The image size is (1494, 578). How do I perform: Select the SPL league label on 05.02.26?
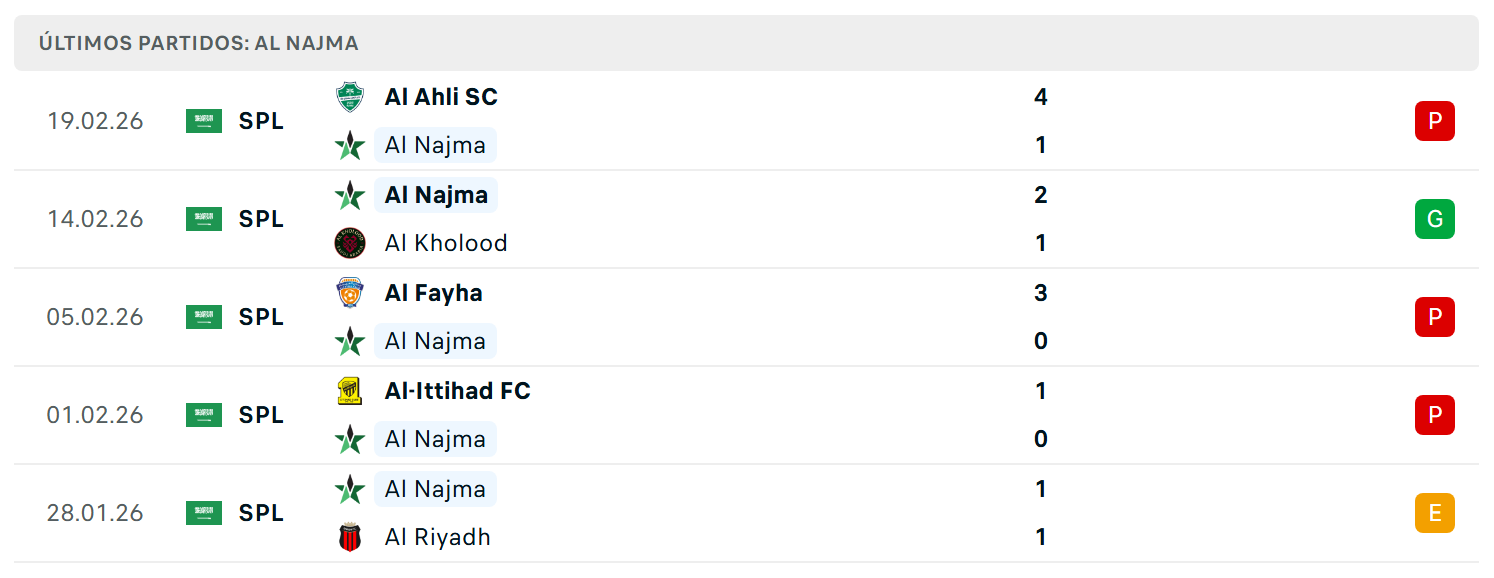click(261, 317)
